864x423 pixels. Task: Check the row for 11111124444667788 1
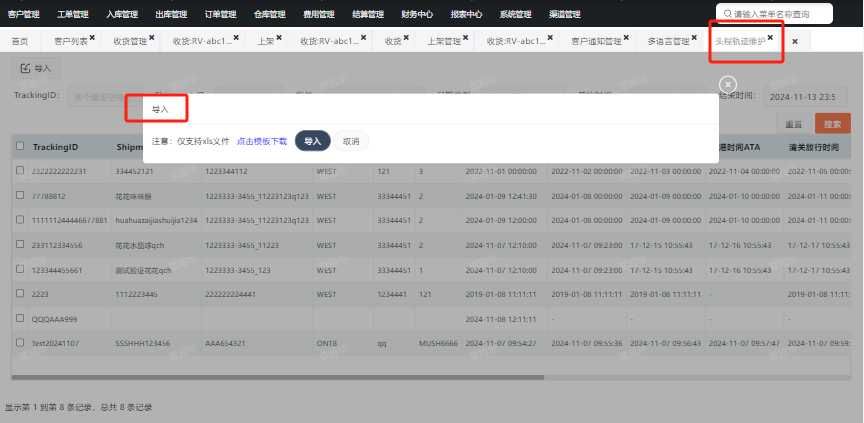pos(20,219)
